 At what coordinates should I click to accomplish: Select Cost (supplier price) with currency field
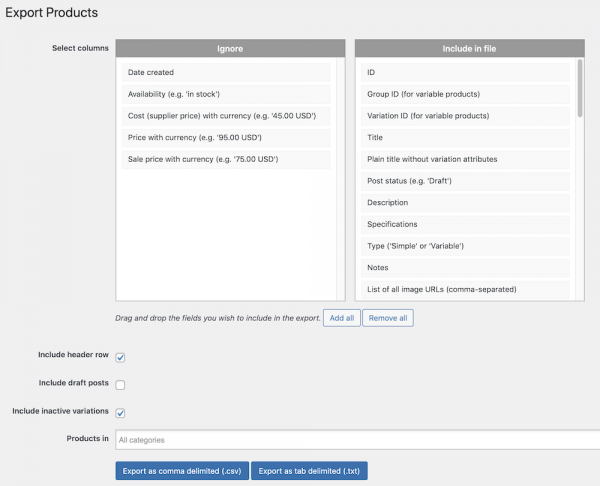click(224, 116)
